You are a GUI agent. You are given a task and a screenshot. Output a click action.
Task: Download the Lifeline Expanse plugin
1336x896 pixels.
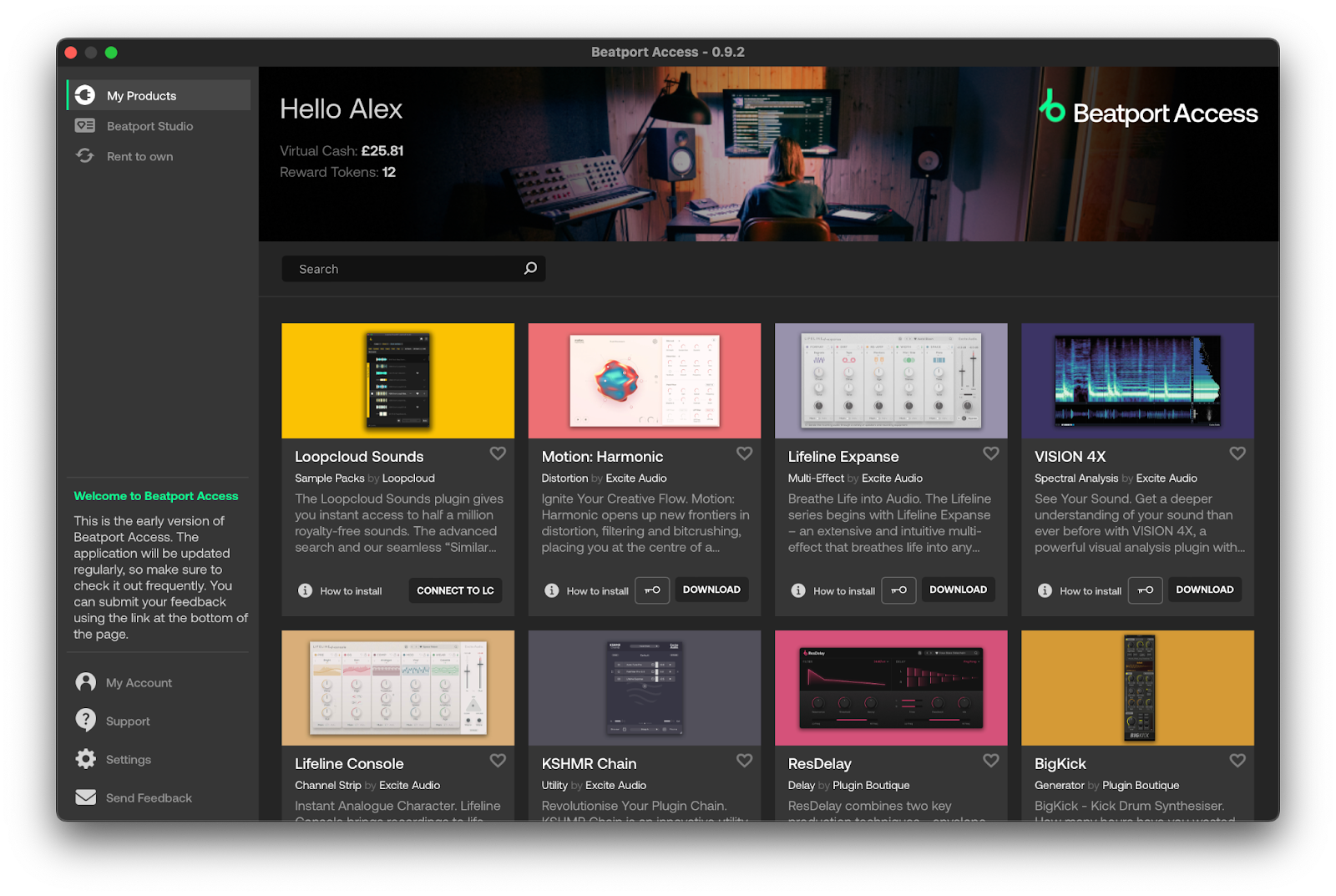click(958, 590)
